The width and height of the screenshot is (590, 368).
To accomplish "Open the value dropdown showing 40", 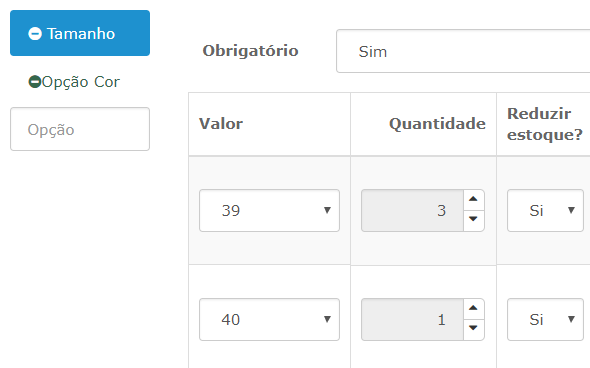I will 269,319.
